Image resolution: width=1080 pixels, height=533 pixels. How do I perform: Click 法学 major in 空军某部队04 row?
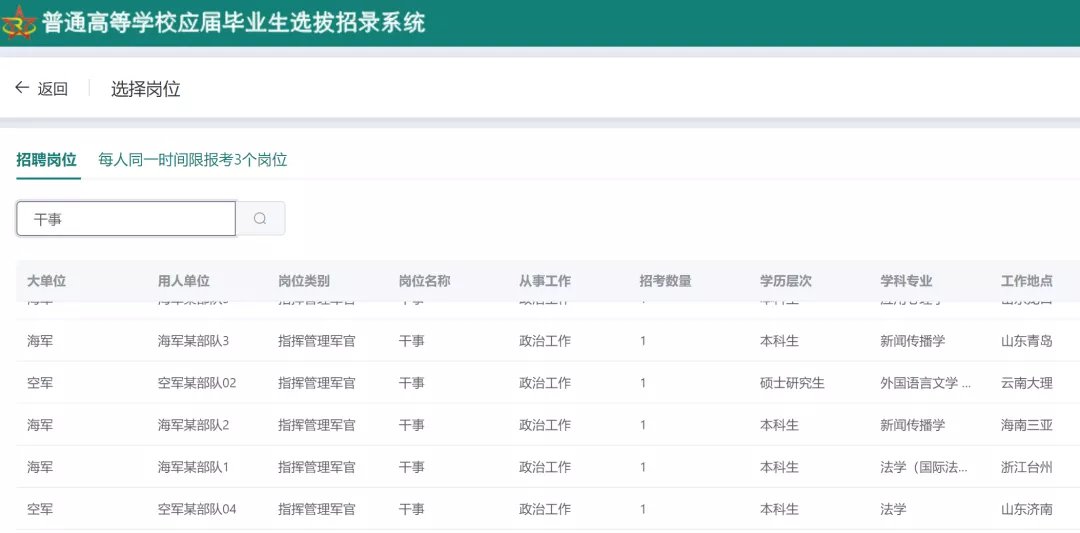pos(893,510)
